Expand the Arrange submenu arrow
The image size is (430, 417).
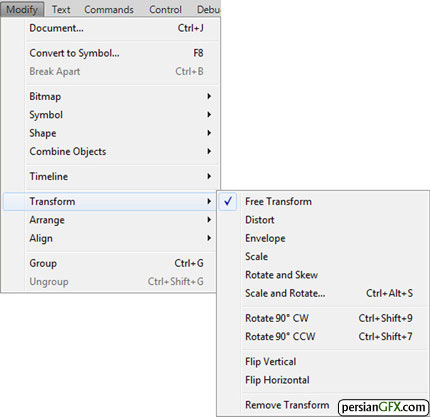pyautogui.click(x=209, y=220)
